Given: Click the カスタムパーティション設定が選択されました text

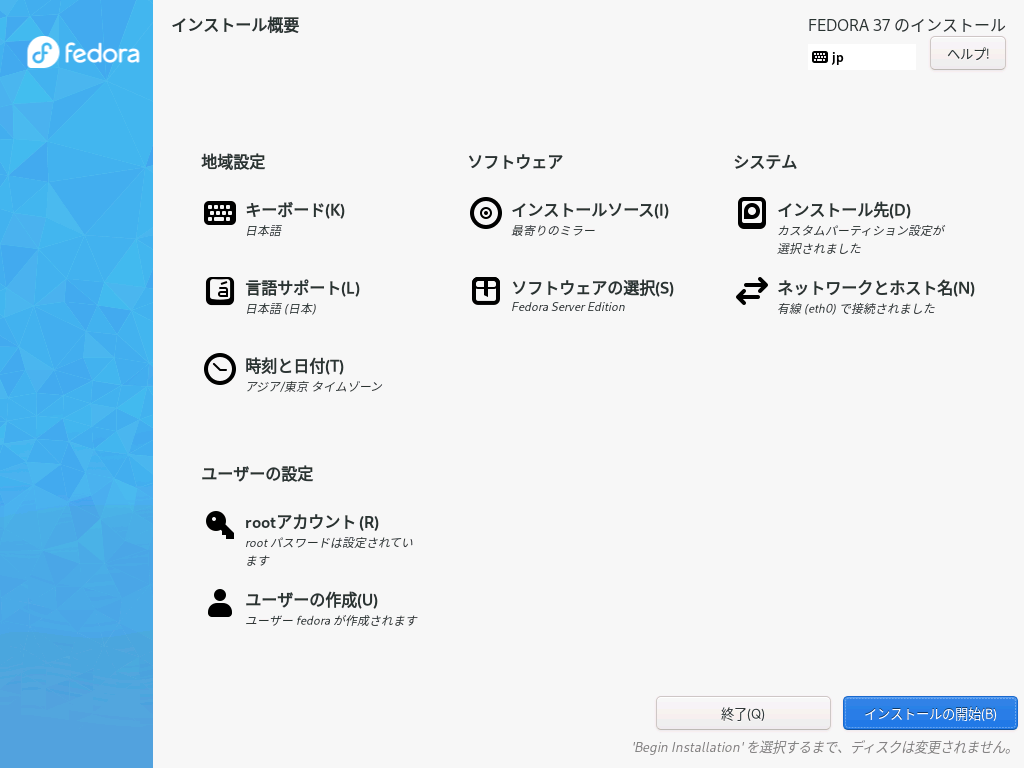Looking at the screenshot, I should click(x=861, y=240).
